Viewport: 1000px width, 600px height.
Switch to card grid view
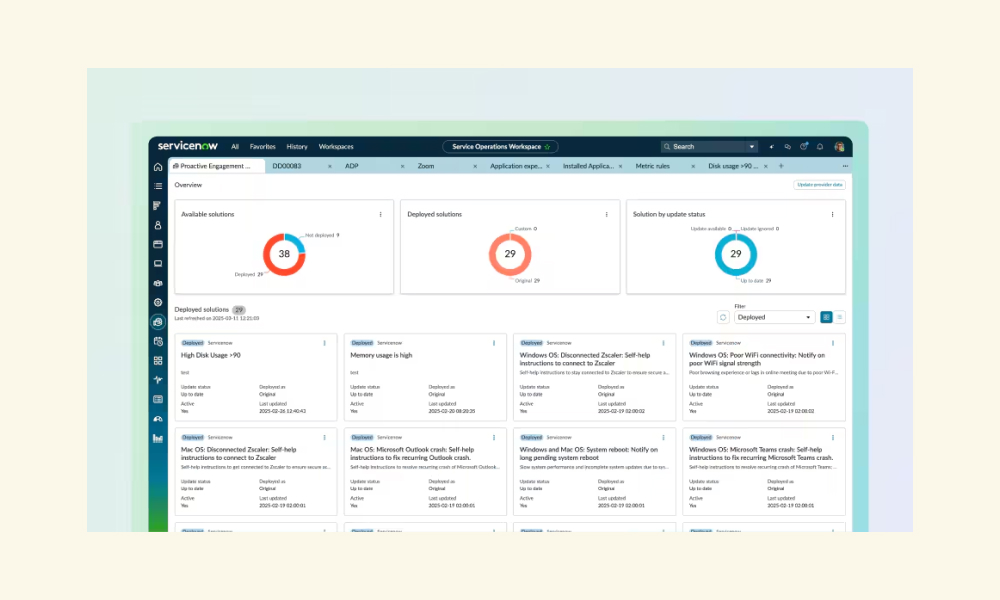click(x=826, y=317)
